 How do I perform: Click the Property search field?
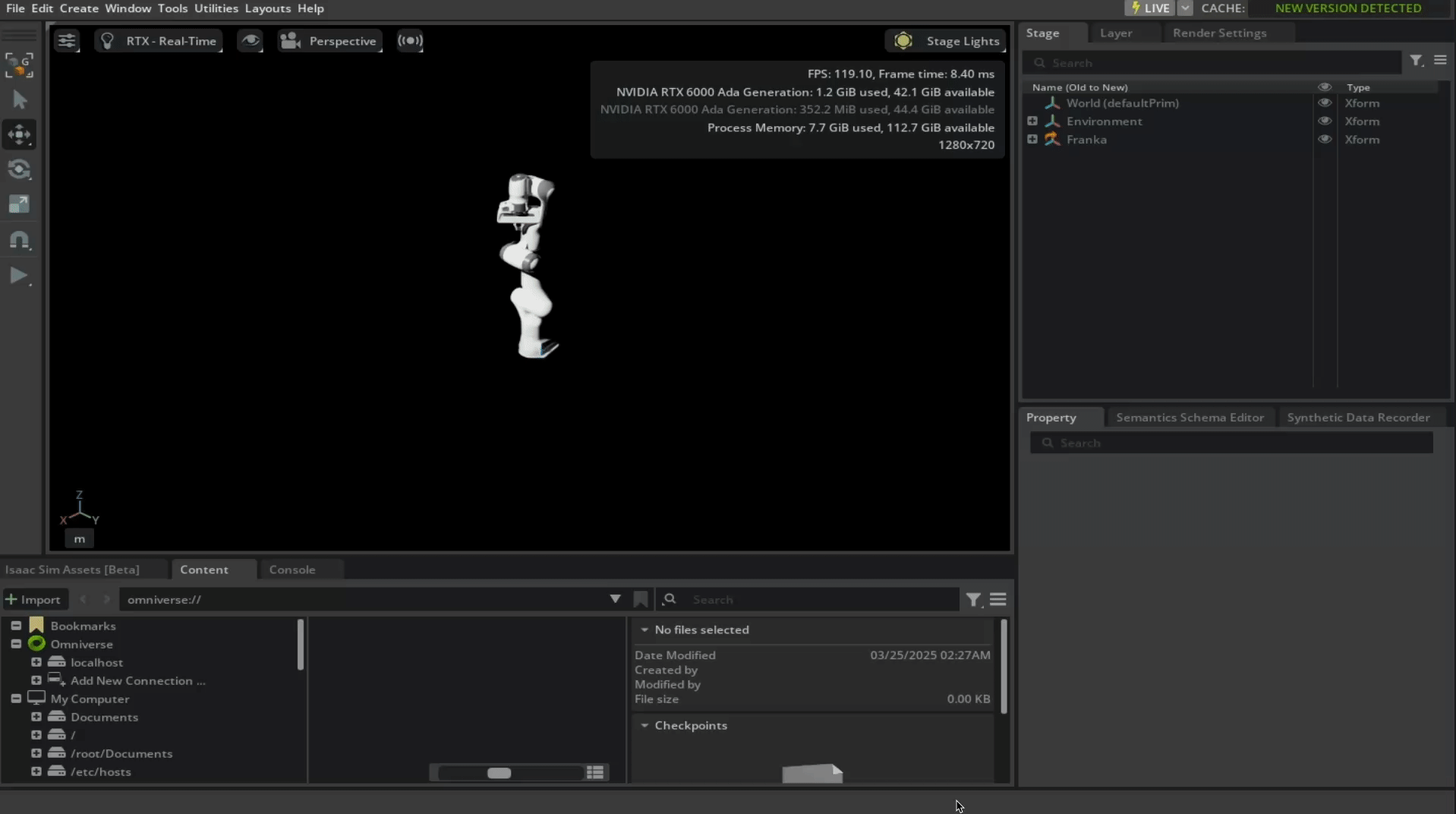click(x=1231, y=443)
